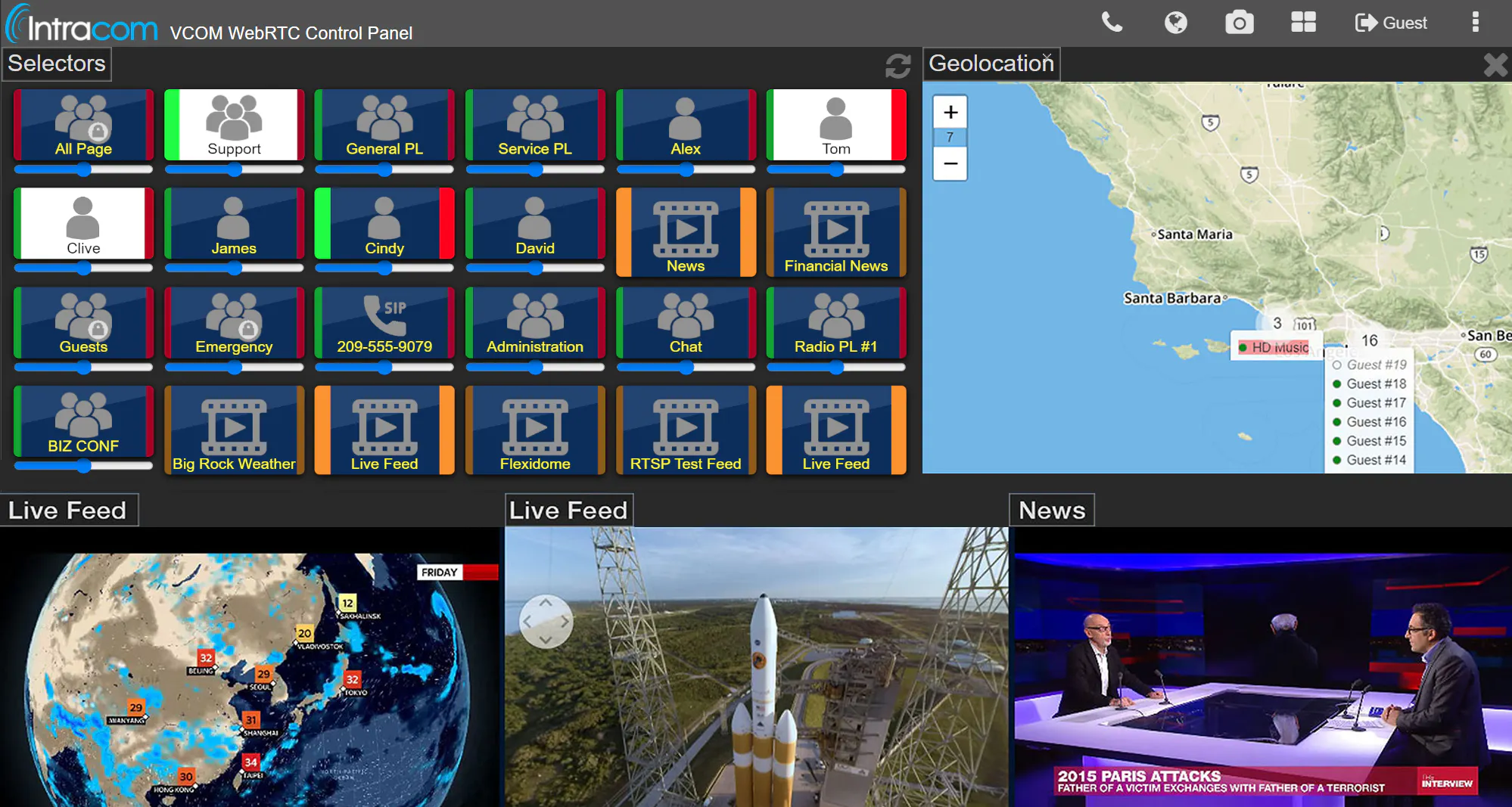Screen dimensions: 1512x807
Task: Toggle the red talk bar on Cindy
Action: [447, 224]
